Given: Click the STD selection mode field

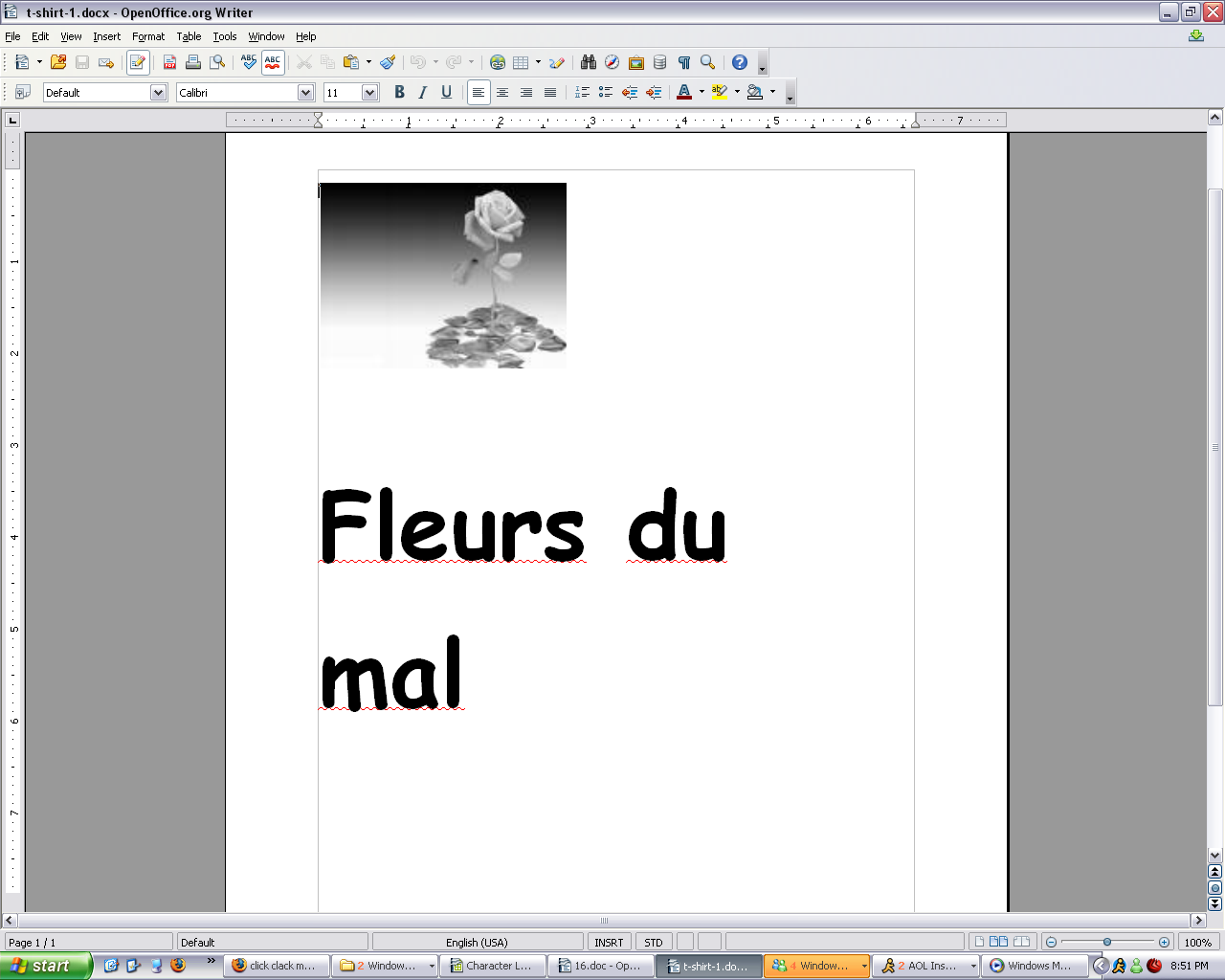Looking at the screenshot, I should coord(654,943).
